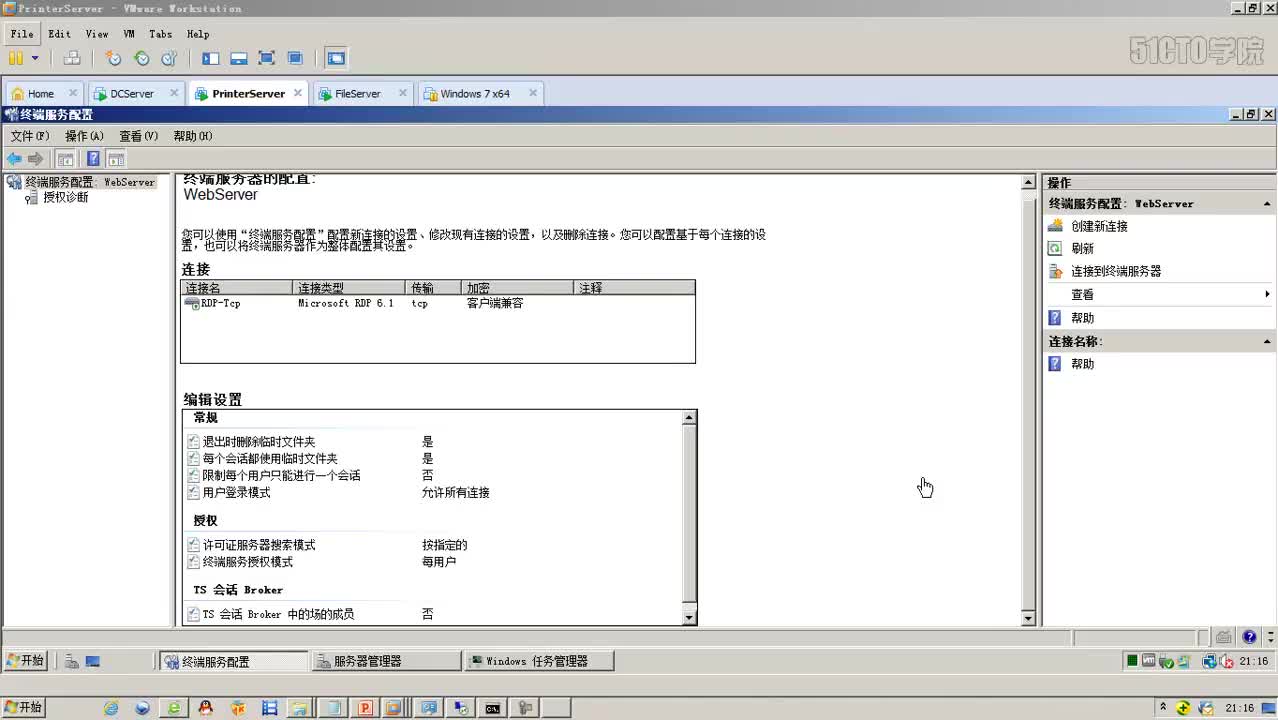The image size is (1278, 720).
Task: Sort by the 连接类型 column header
Action: pyautogui.click(x=349, y=288)
